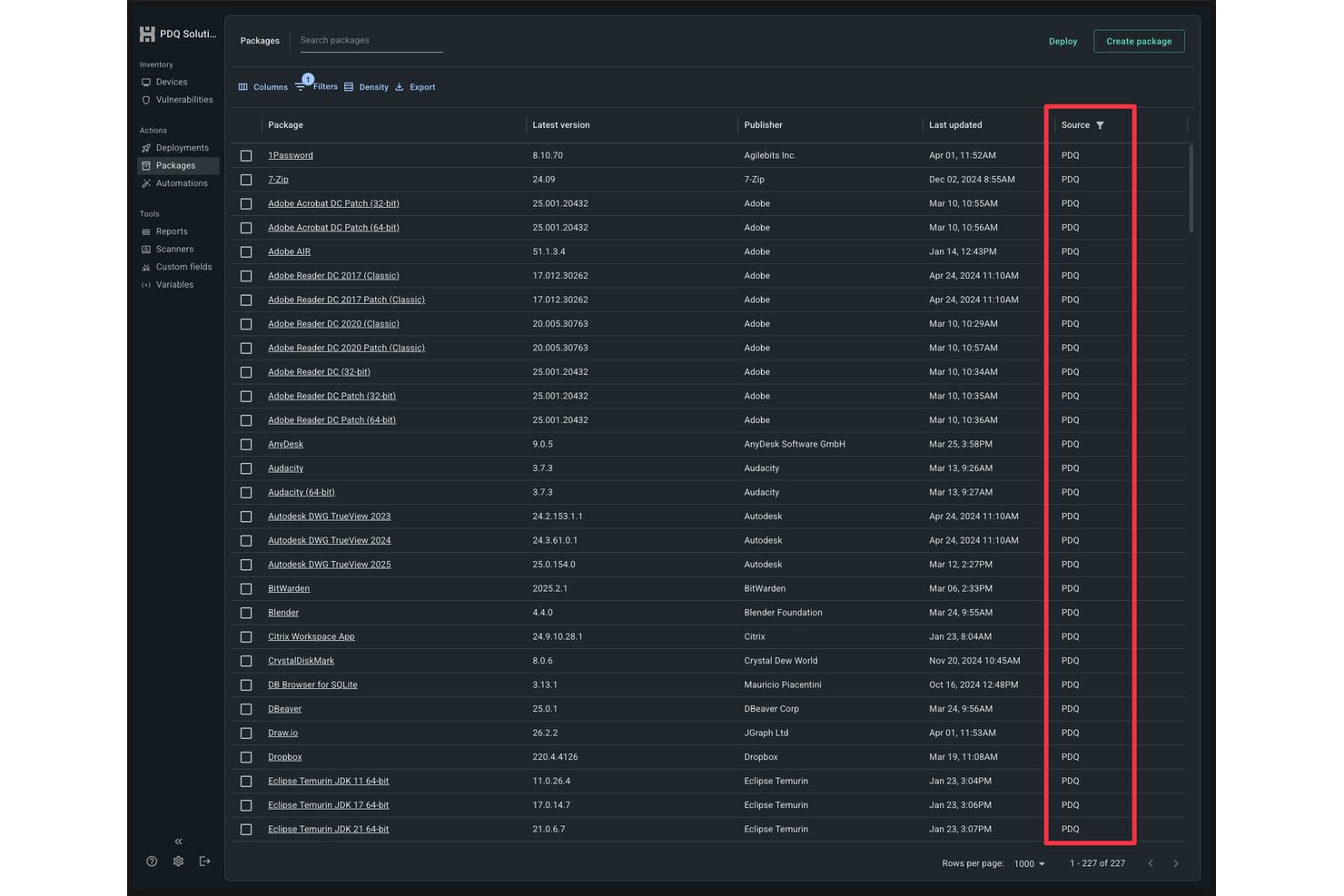Sort by Package column header
This screenshot has height=896, width=1344.
[x=285, y=125]
